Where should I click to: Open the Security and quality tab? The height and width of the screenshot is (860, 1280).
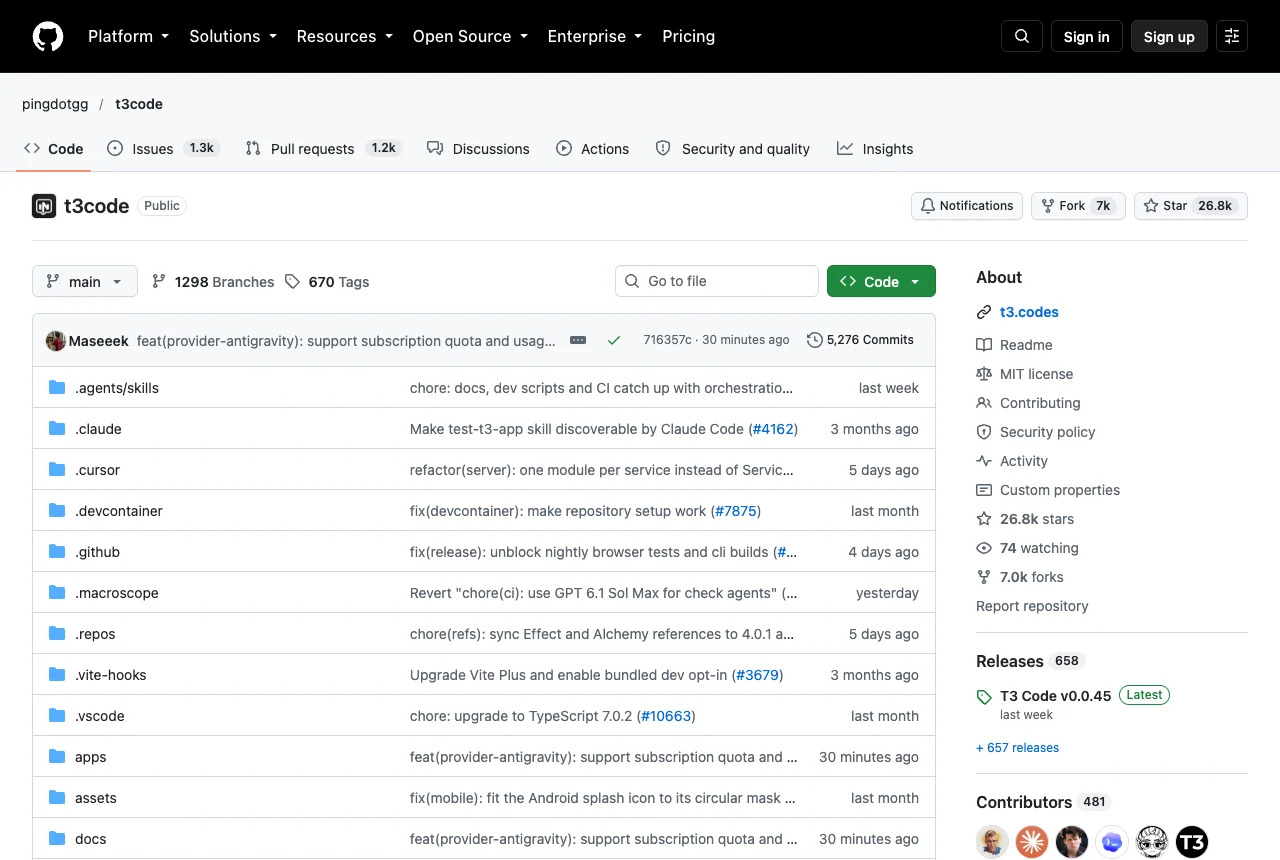tap(733, 148)
